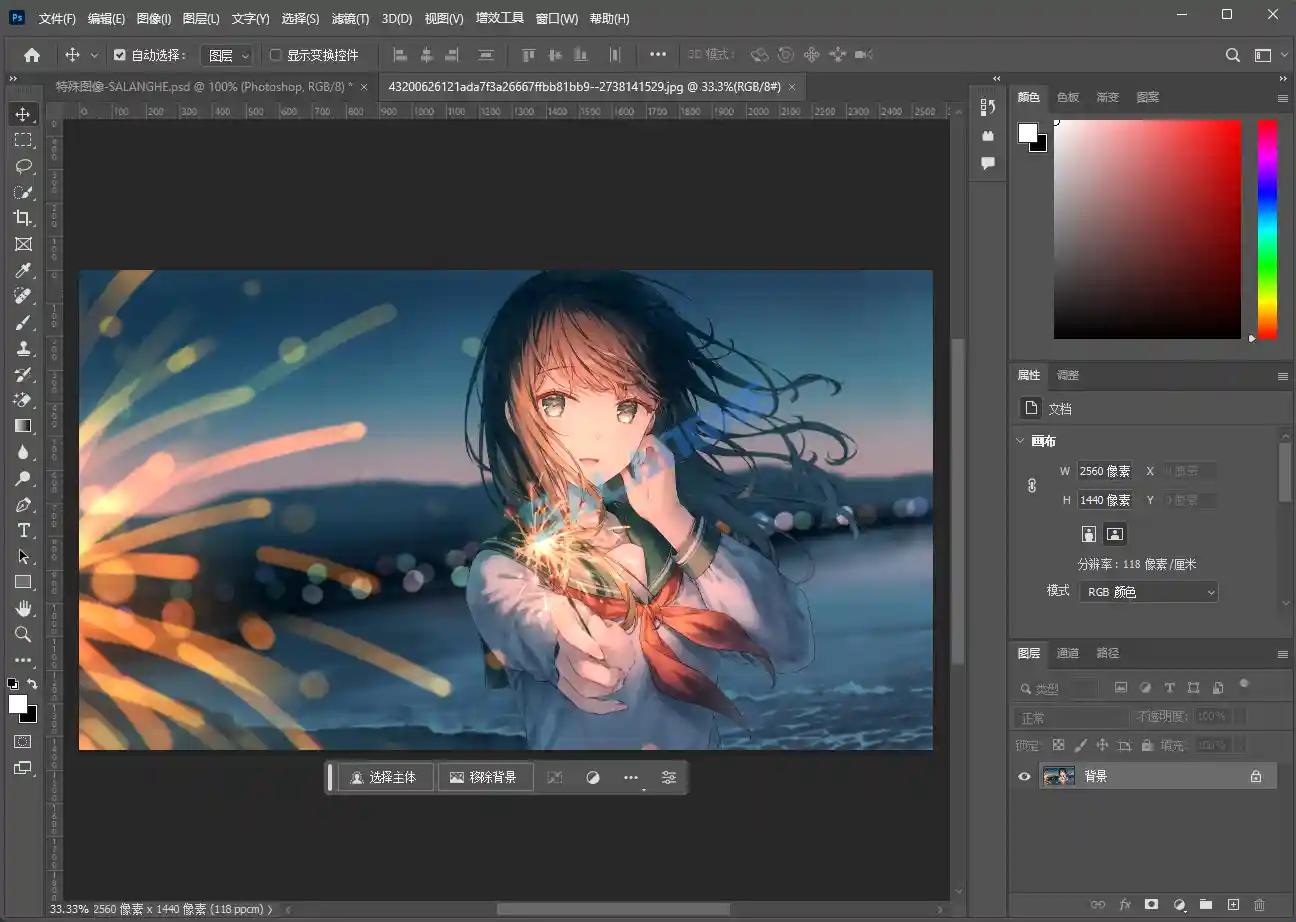Open the RGB 颜色 mode dropdown
The image size is (1296, 922).
[1148, 591]
